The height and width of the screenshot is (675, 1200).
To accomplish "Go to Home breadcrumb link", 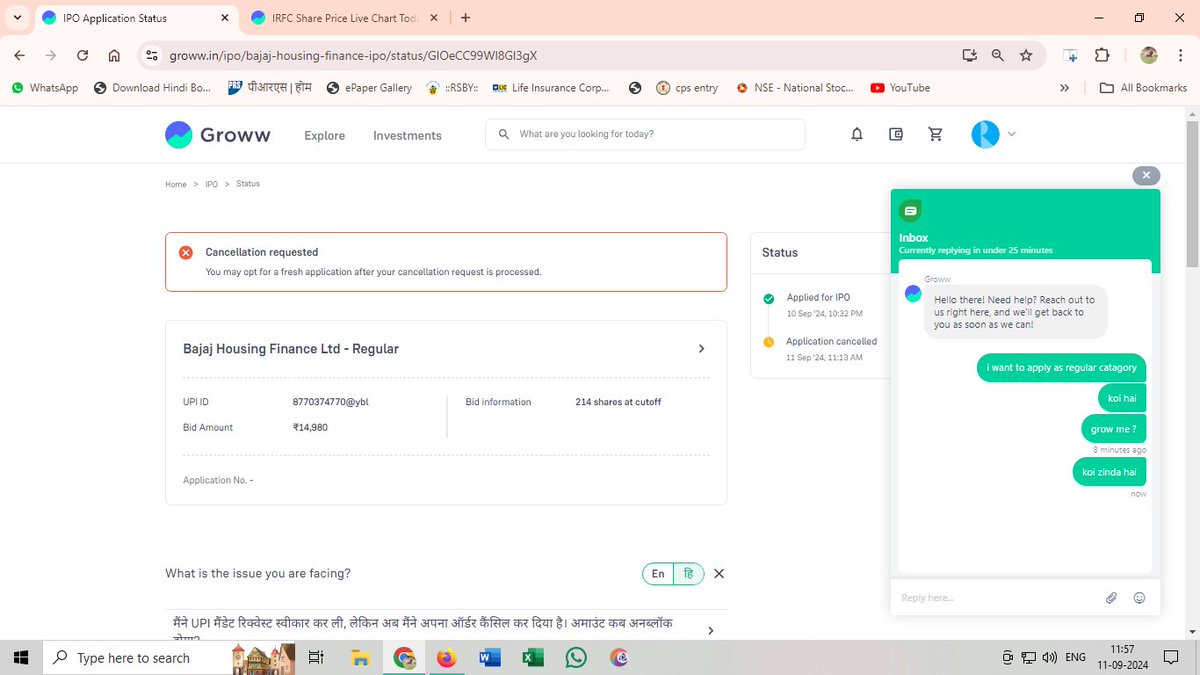I will pos(176,184).
